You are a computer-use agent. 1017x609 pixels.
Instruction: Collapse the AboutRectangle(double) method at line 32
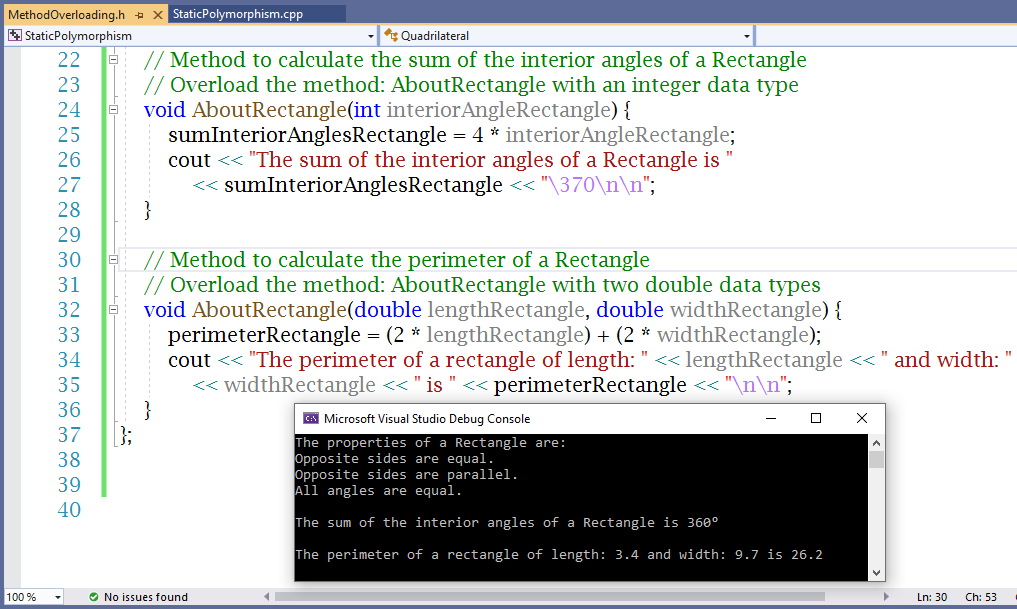click(x=114, y=309)
